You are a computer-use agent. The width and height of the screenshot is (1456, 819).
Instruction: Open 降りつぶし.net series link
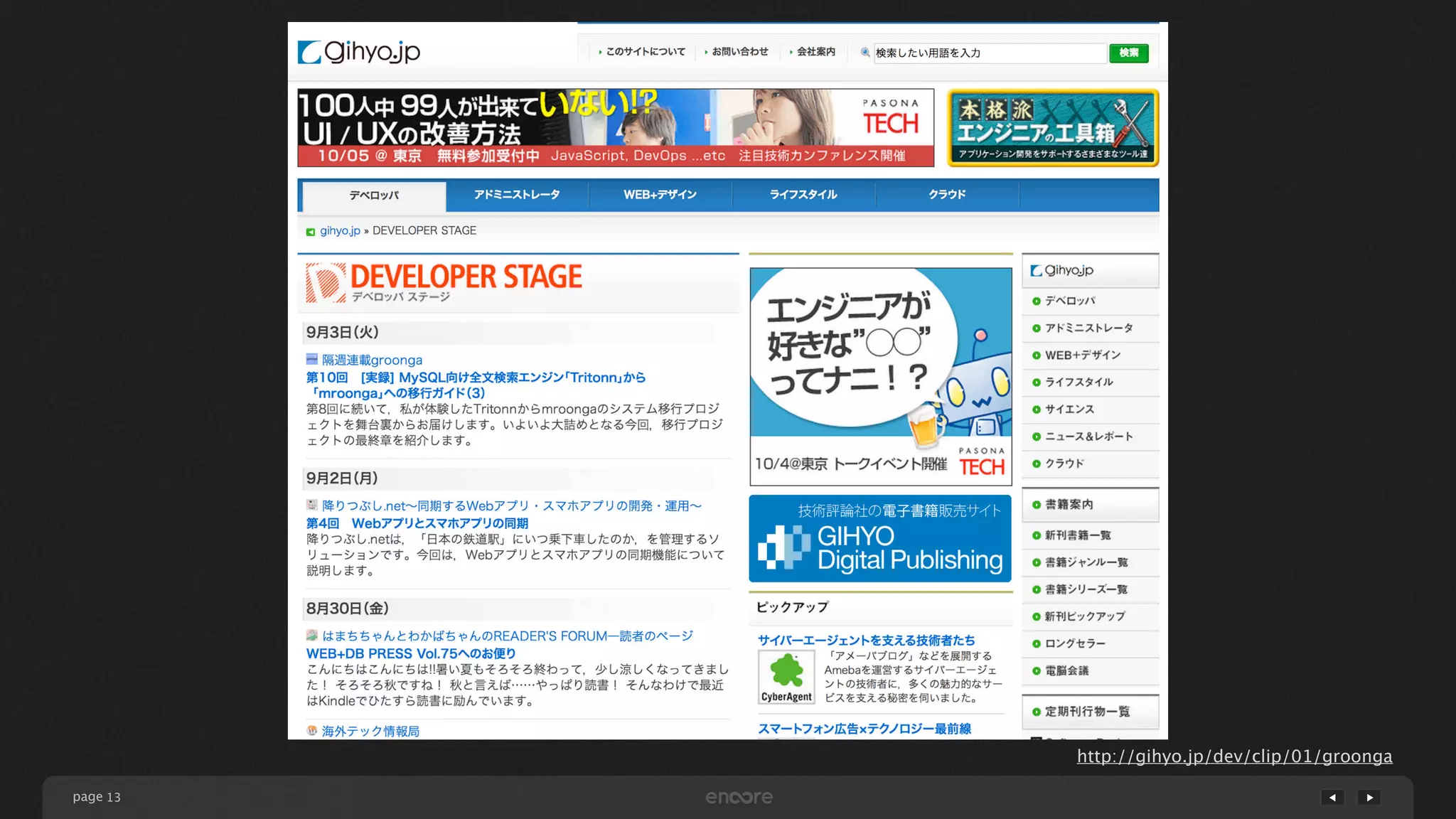512,506
